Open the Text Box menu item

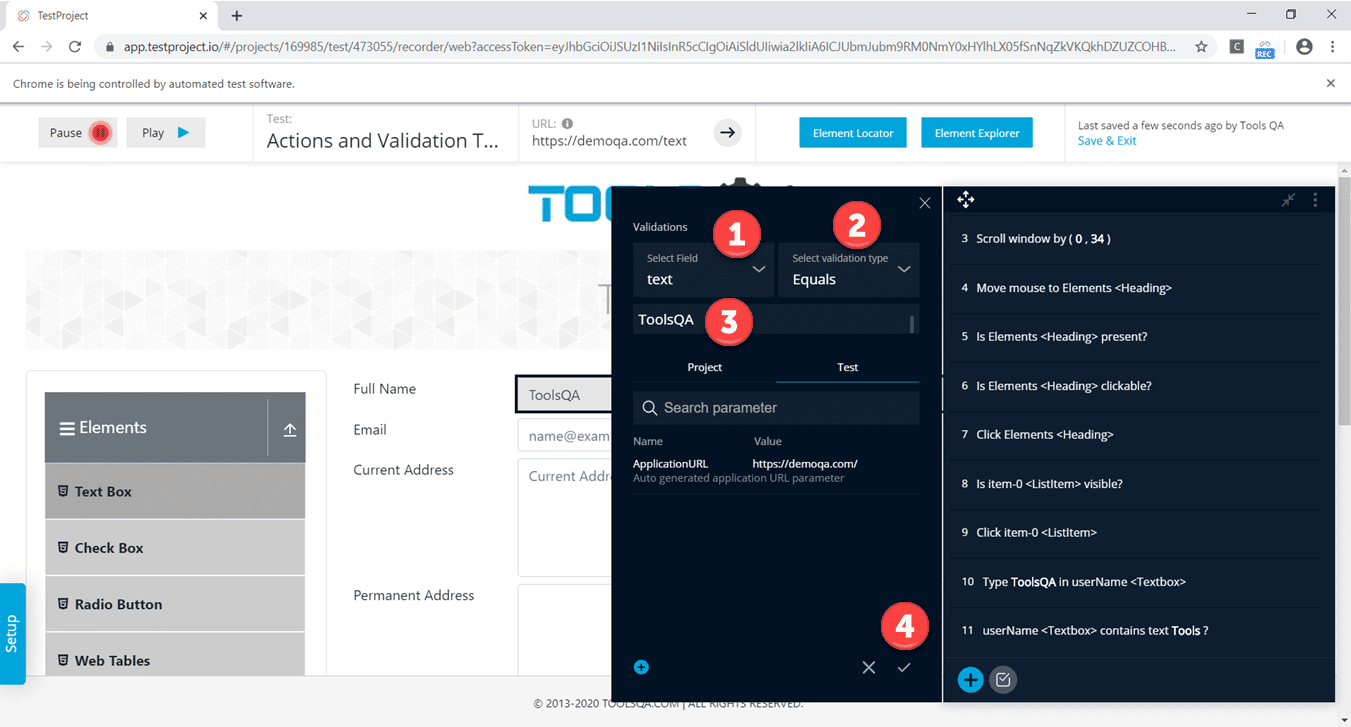point(175,491)
